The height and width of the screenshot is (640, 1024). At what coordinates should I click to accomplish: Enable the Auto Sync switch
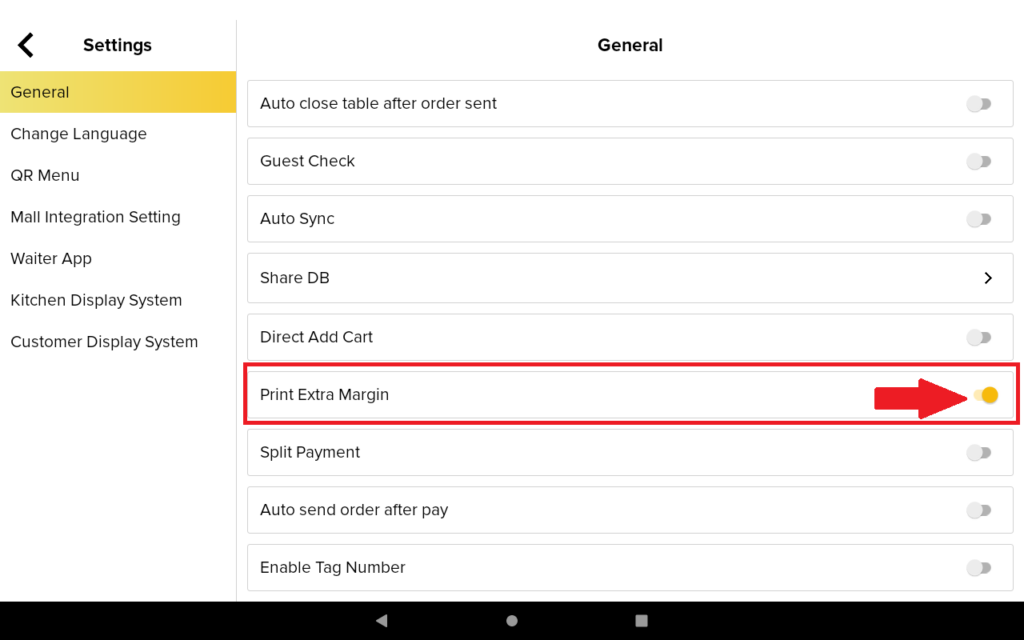[979, 219]
